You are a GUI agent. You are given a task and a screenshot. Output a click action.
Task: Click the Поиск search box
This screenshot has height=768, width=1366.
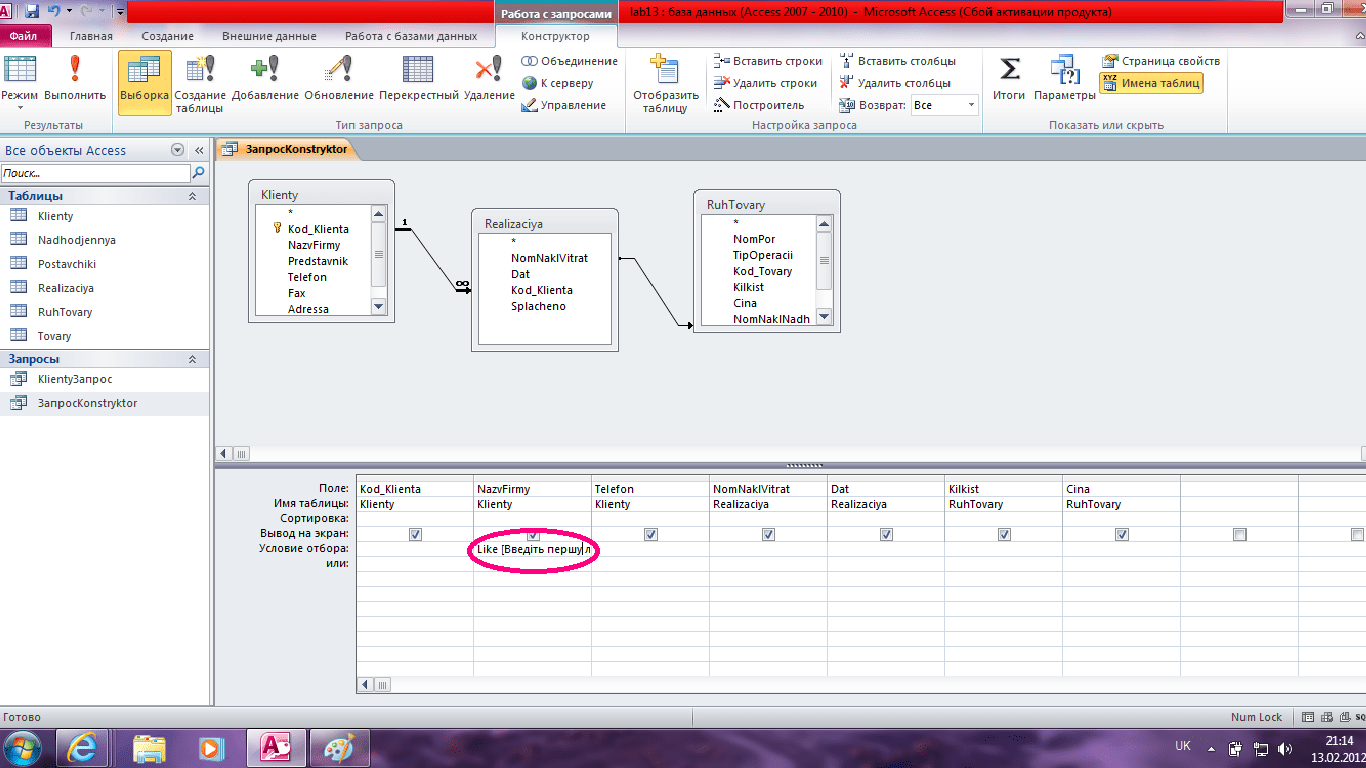(x=95, y=173)
